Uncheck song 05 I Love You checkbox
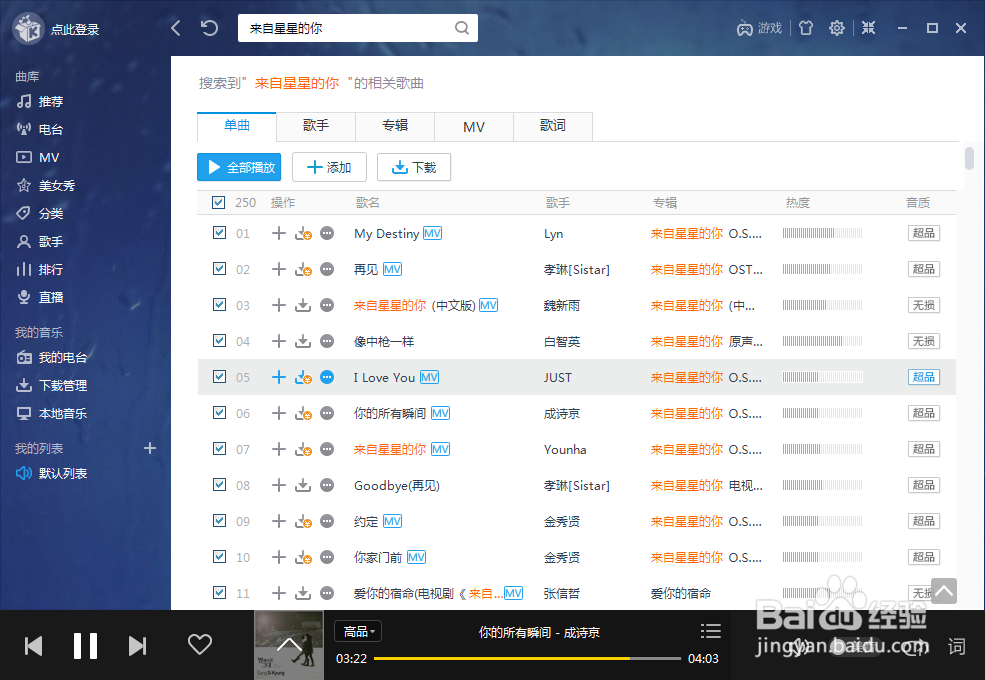The width and height of the screenshot is (985, 680). tap(219, 376)
